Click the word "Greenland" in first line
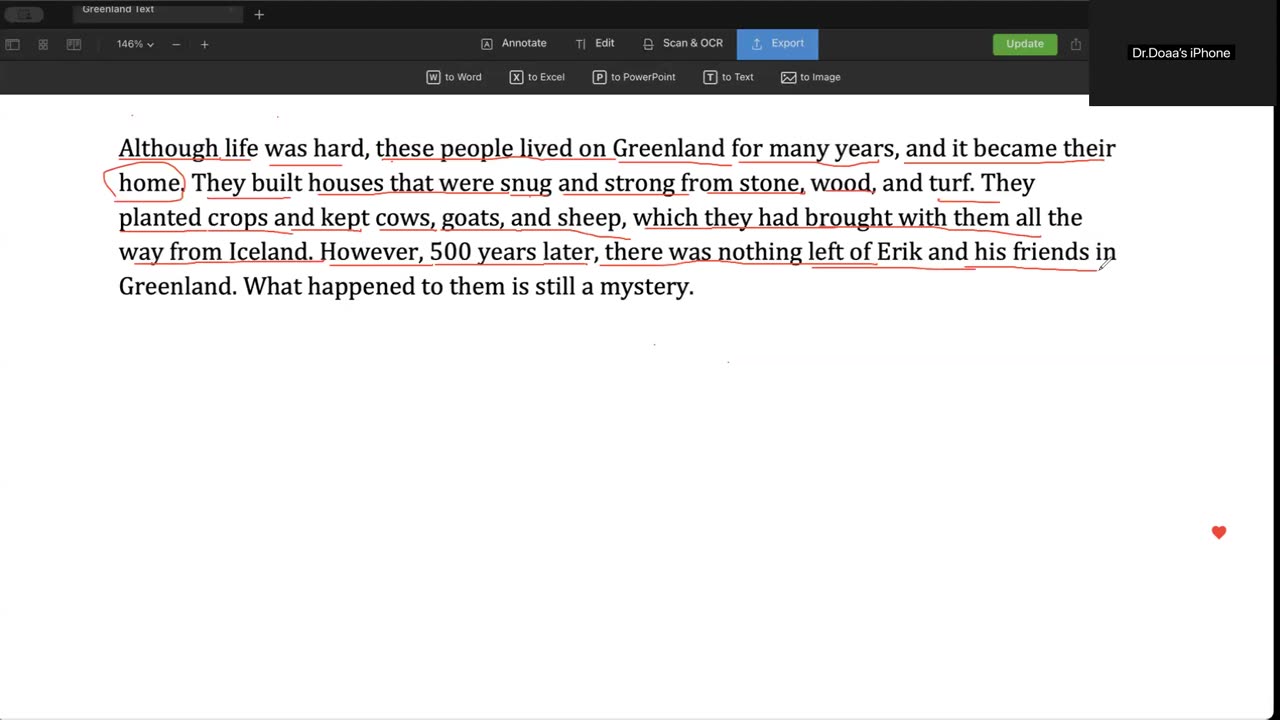1280x720 pixels. pos(668,149)
